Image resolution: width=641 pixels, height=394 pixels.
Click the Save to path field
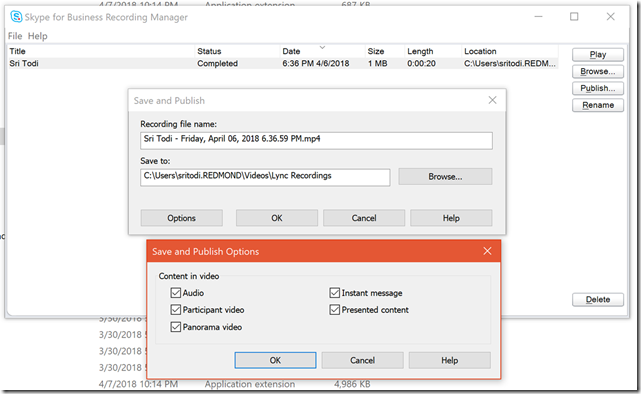(x=265, y=177)
